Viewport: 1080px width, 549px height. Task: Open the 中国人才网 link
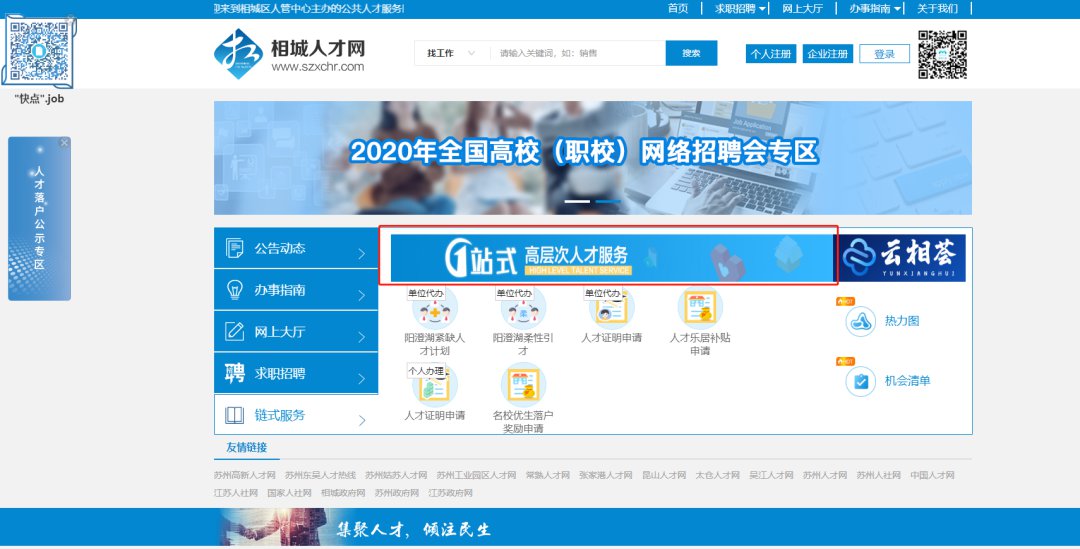pos(933,475)
